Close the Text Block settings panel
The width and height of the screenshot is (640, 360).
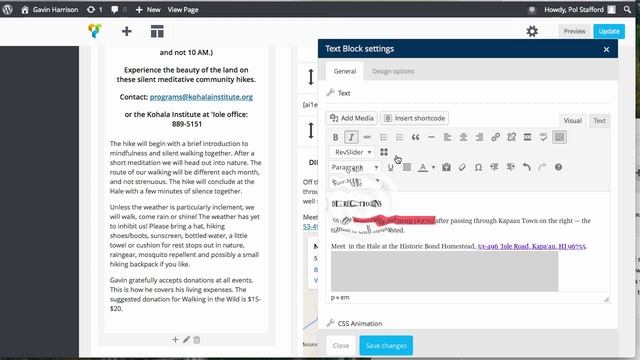pyautogui.click(x=606, y=49)
